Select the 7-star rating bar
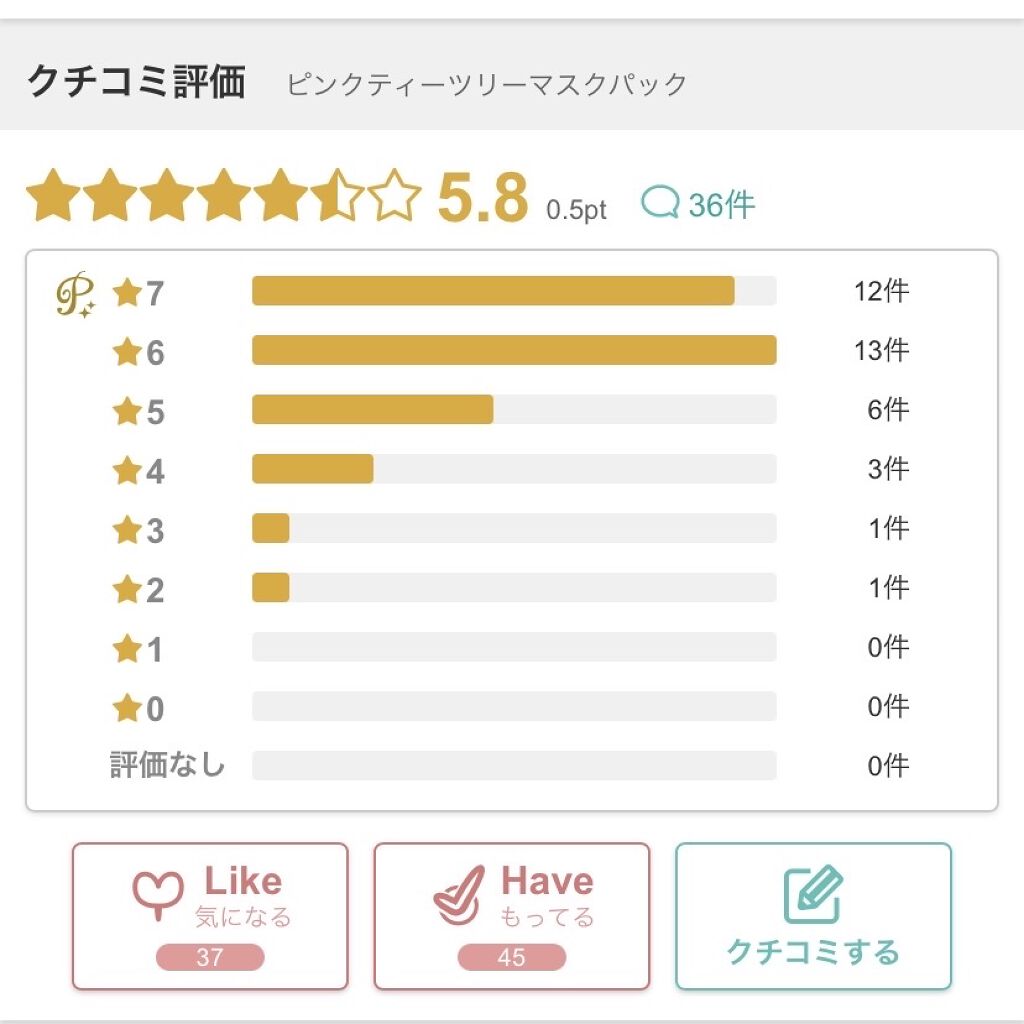Viewport: 1024px width, 1024px height. coord(514,291)
